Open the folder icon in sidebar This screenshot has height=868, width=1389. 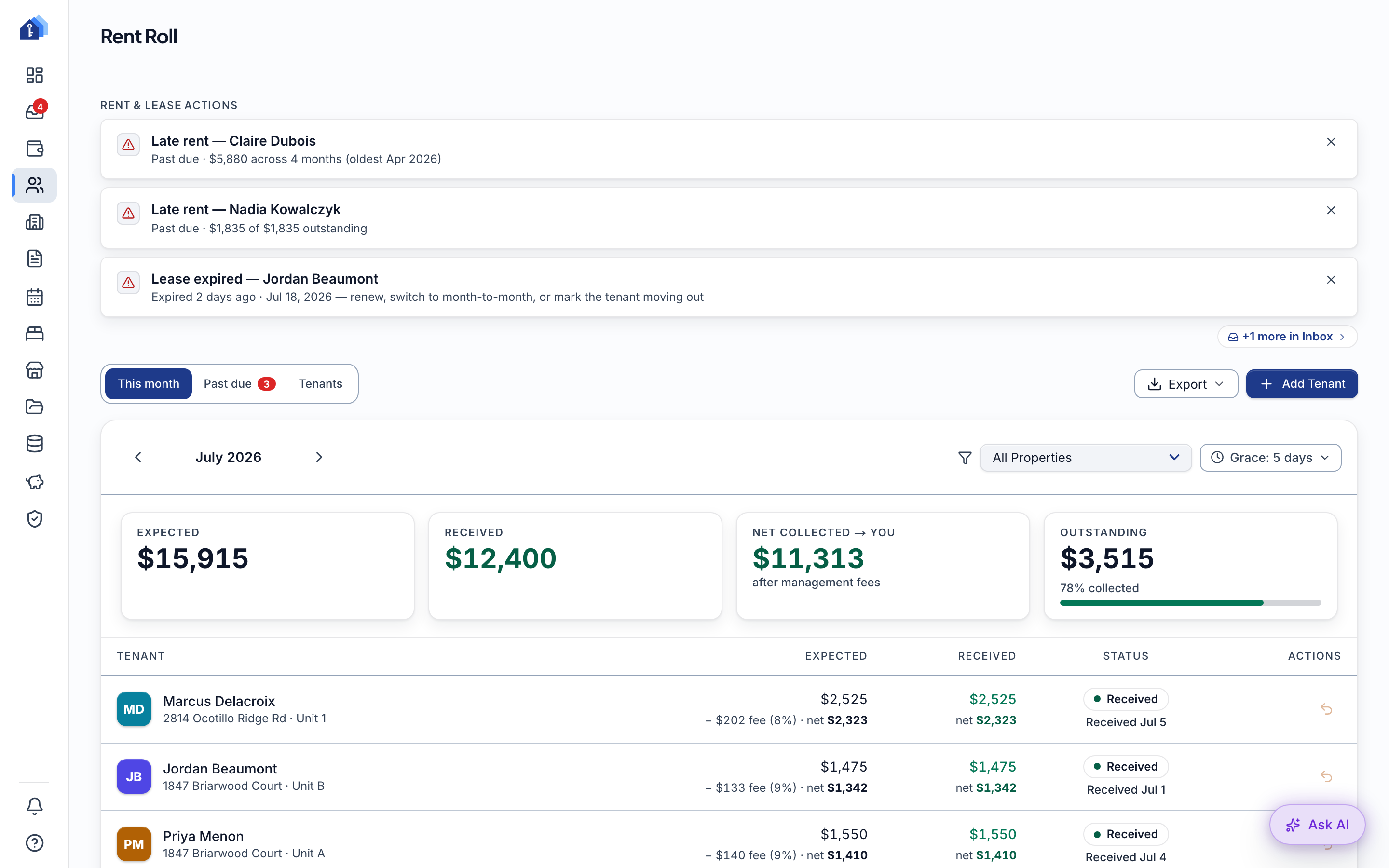click(x=34, y=407)
